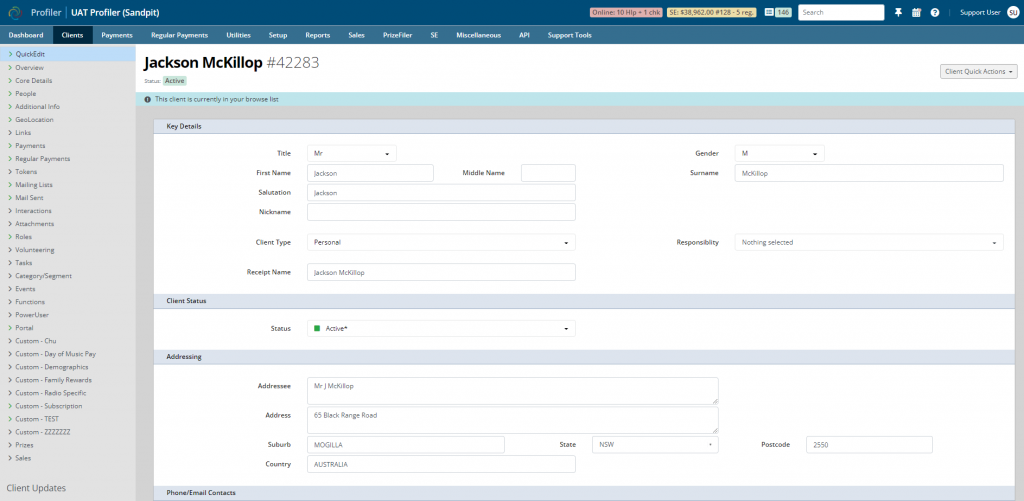This screenshot has width=1024, height=501.
Task: Click the Client Quick Actions button
Action: (x=979, y=71)
